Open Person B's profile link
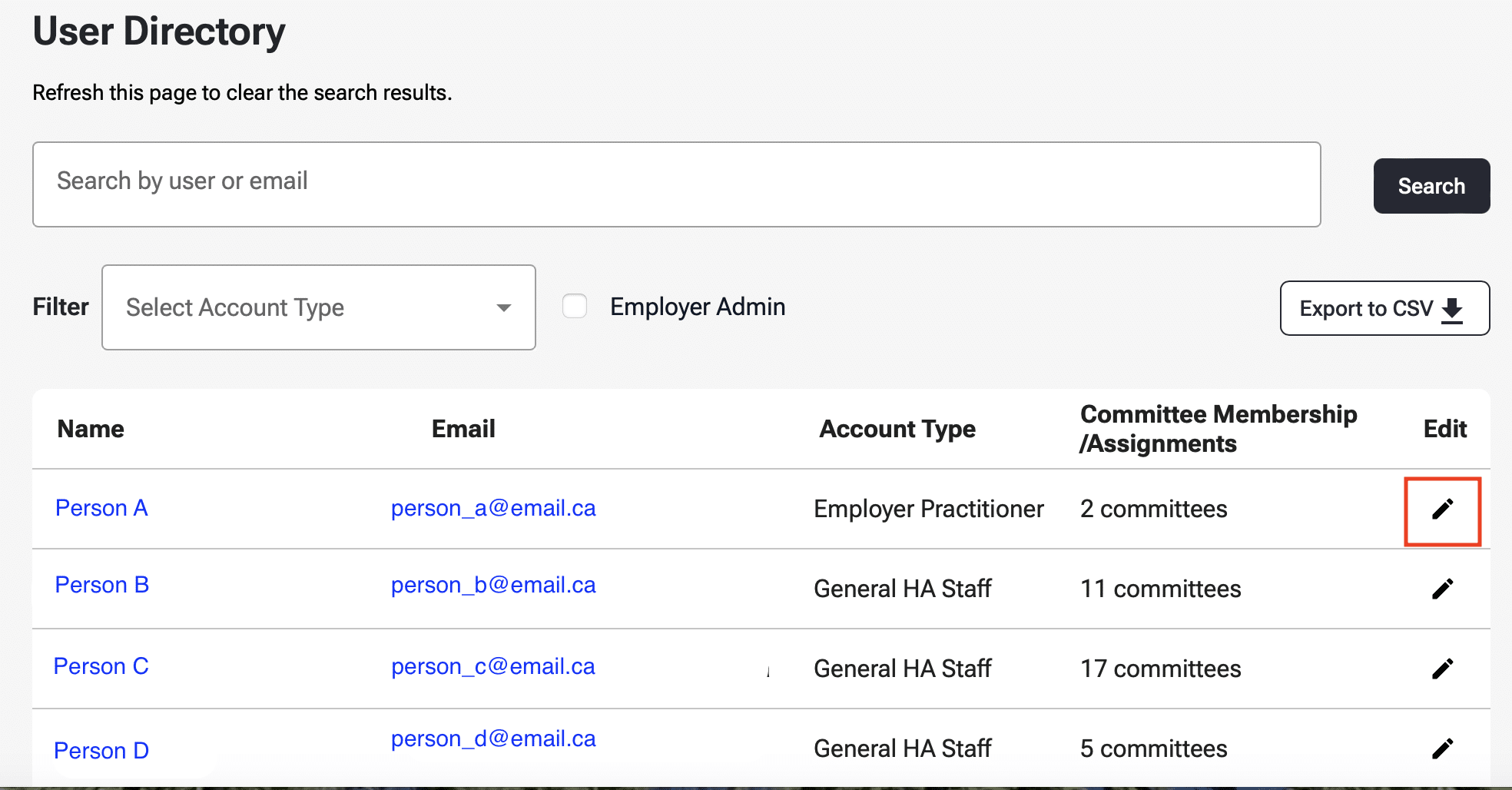1512x790 pixels. [x=102, y=585]
